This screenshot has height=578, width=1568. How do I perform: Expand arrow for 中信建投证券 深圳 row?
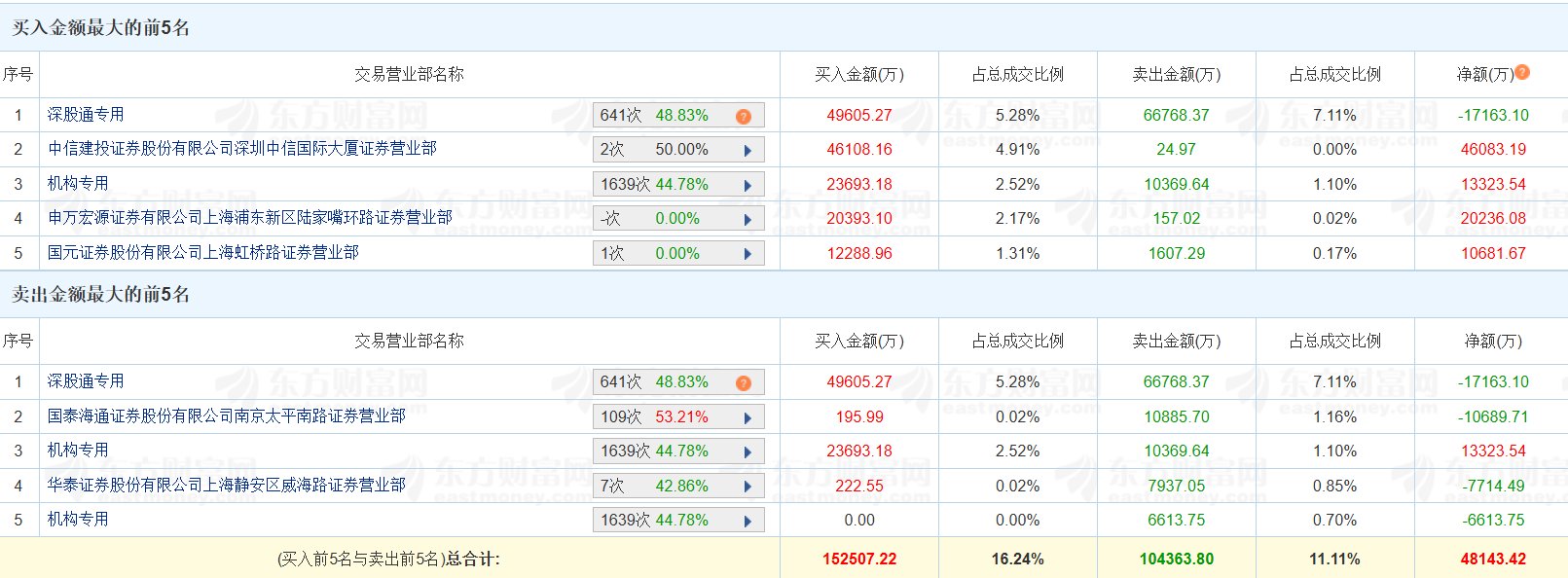point(748,150)
